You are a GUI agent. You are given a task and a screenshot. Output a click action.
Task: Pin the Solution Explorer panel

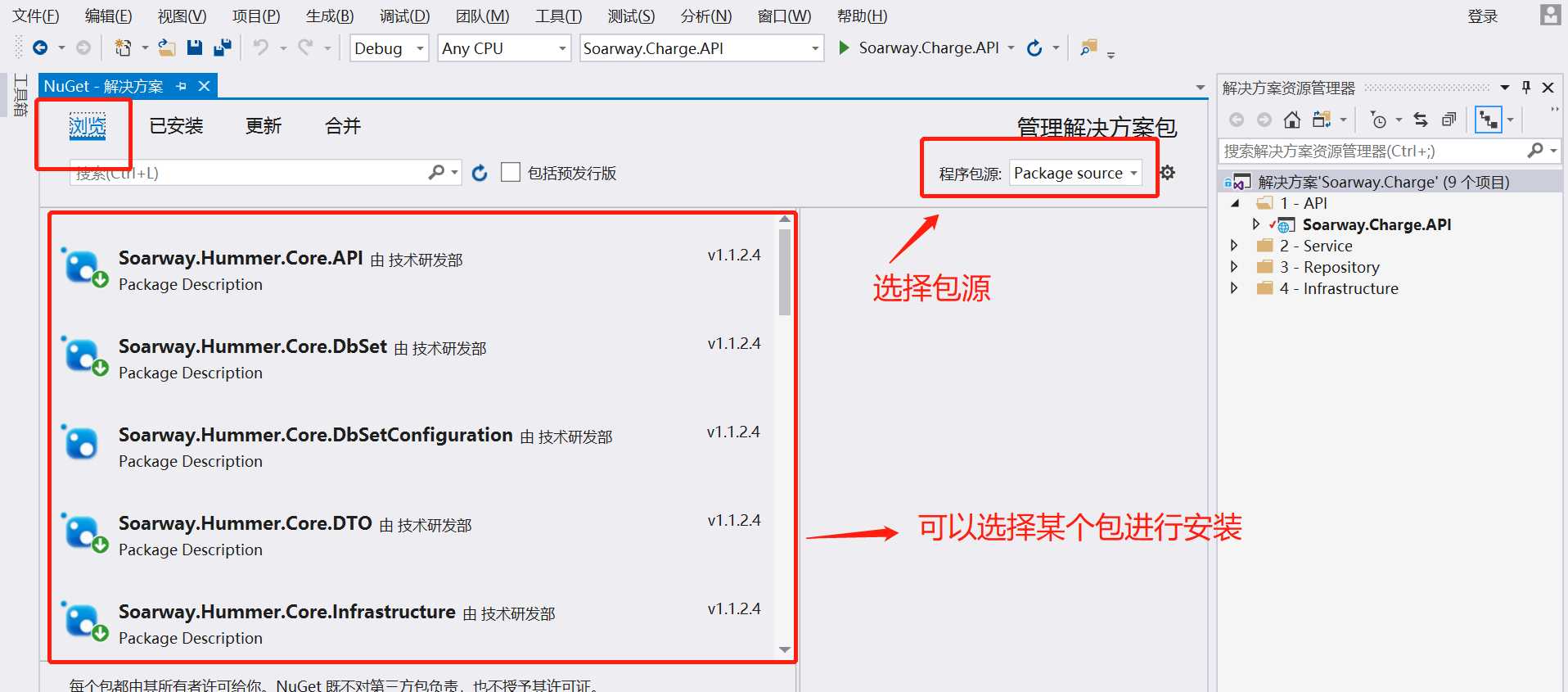pyautogui.click(x=1526, y=87)
